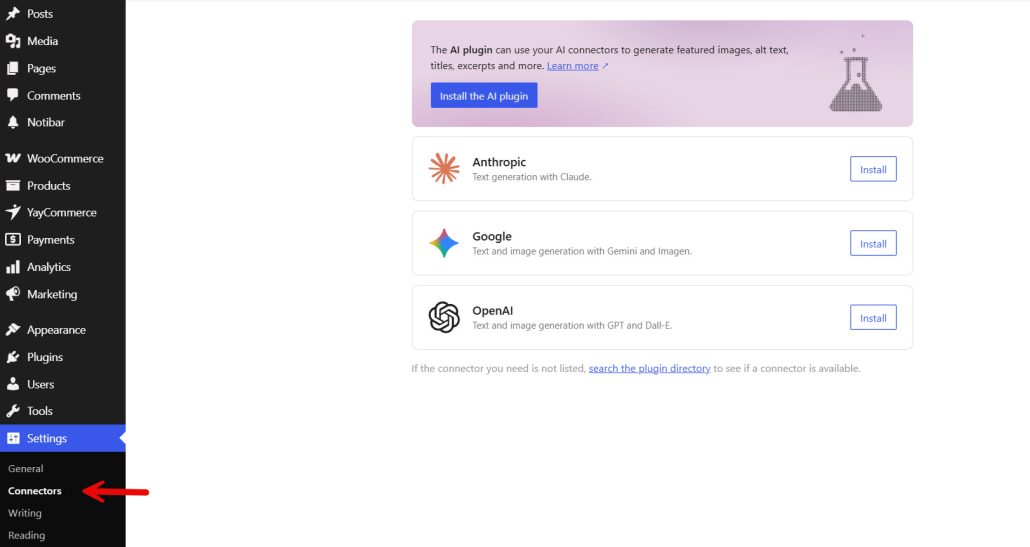Open Media via its camera icon
The image size is (1030, 547).
[13, 41]
